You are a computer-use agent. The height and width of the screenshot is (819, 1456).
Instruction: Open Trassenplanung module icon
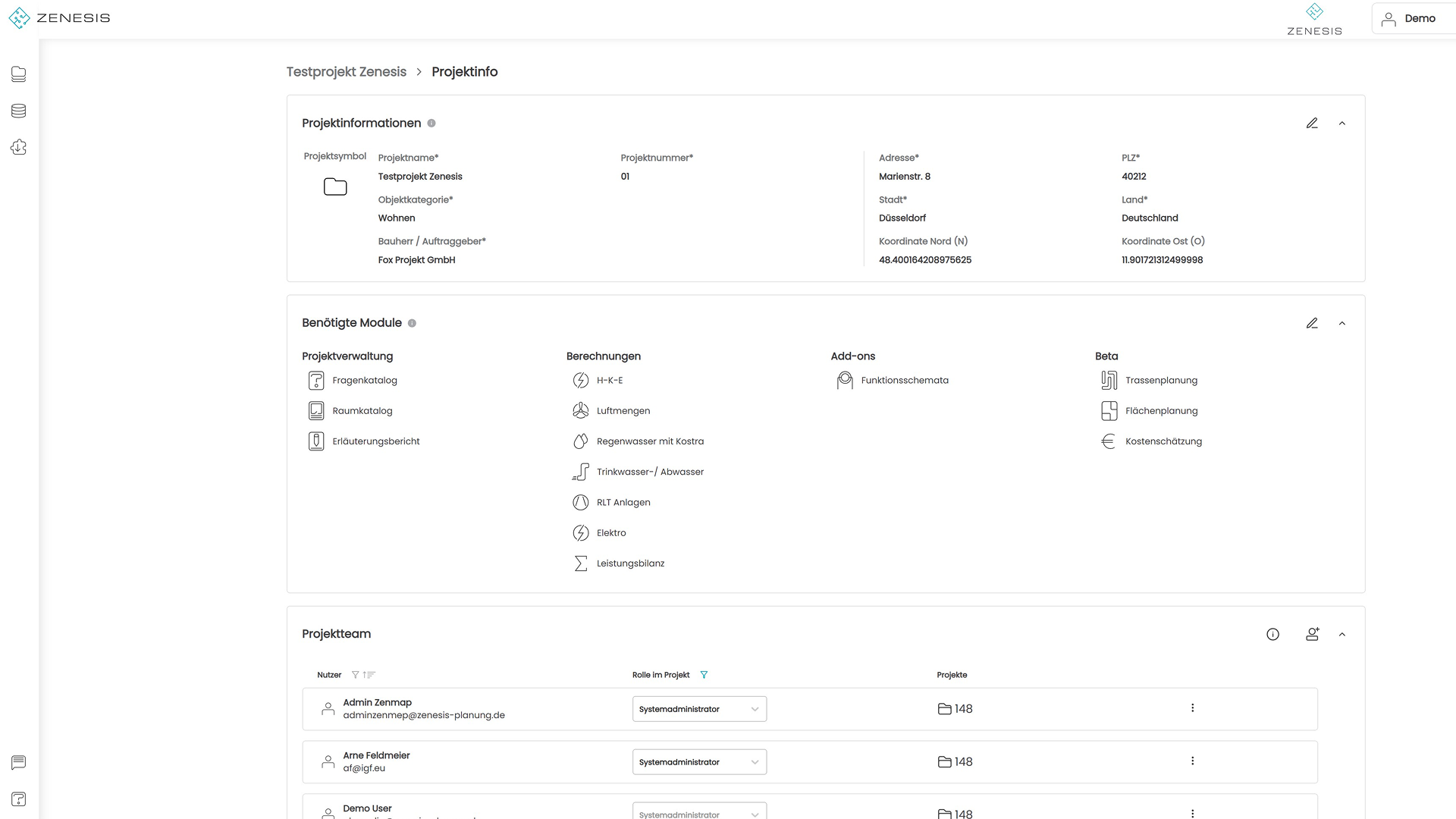pyautogui.click(x=1109, y=380)
